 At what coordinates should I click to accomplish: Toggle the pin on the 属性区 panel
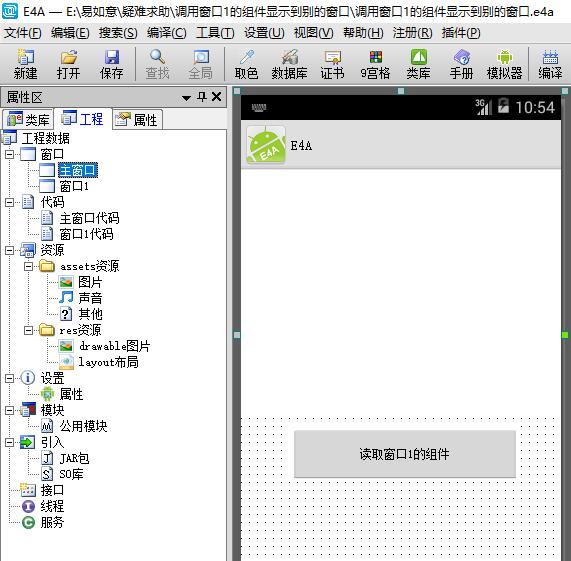(x=202, y=97)
